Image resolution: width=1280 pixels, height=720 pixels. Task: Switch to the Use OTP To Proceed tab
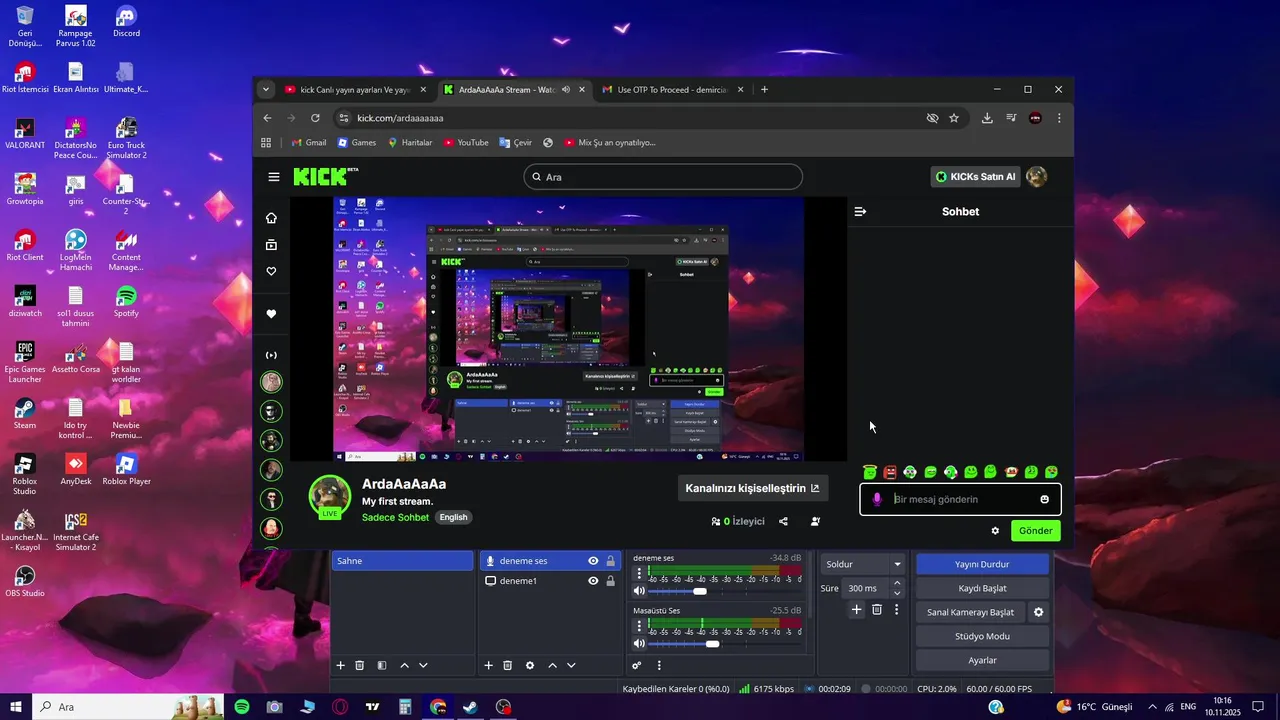coord(673,89)
